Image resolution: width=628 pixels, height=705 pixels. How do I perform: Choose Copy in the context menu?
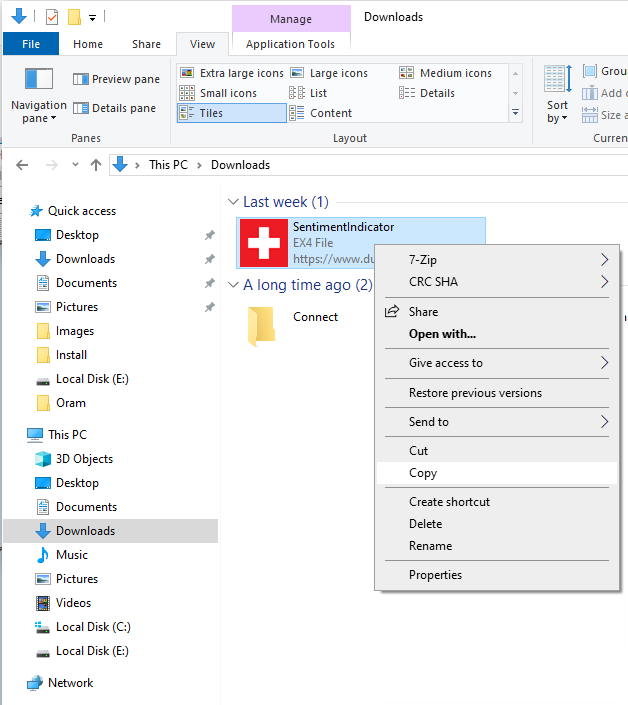point(497,473)
